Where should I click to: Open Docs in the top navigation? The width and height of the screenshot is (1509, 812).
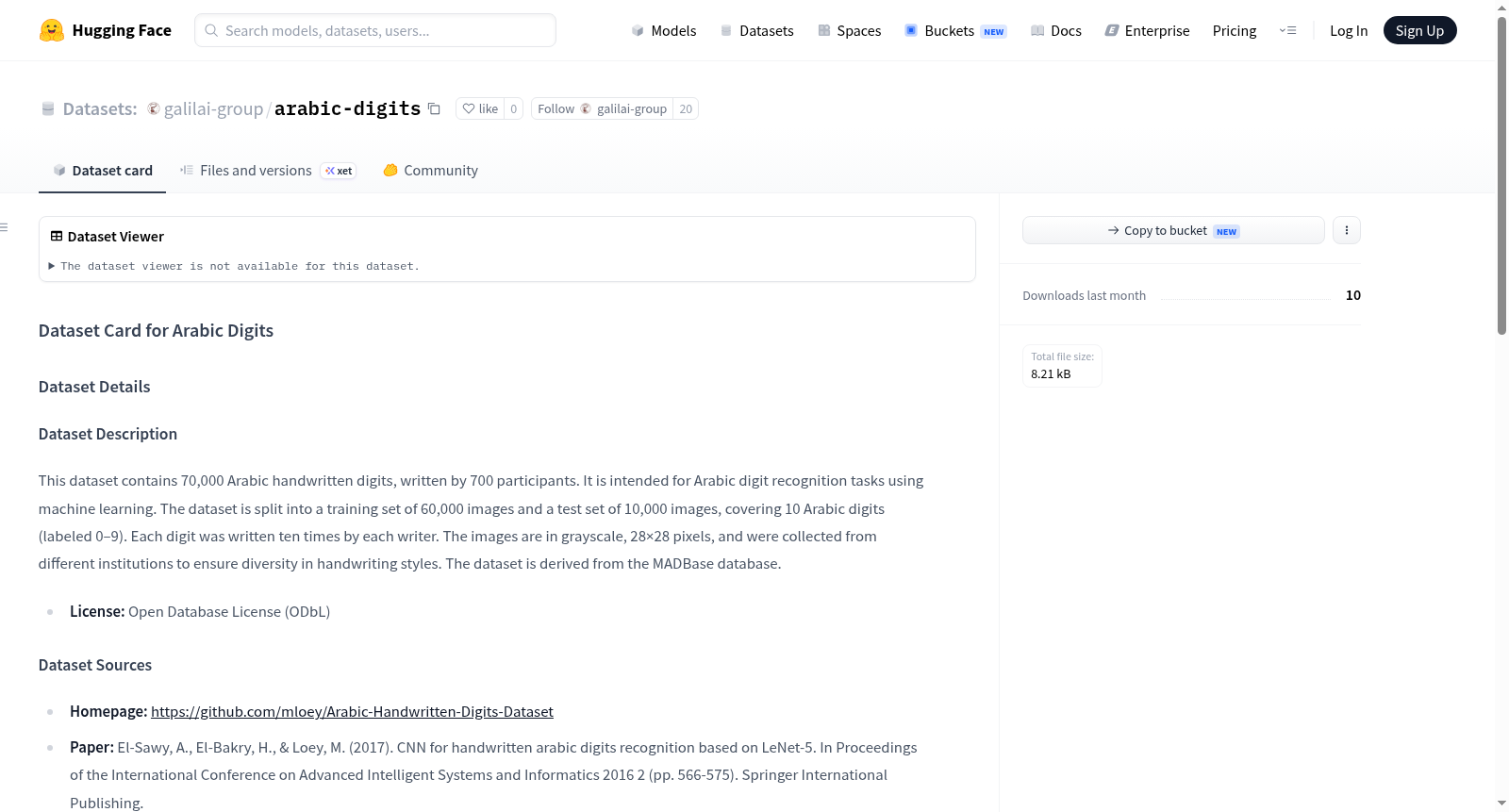pos(1056,30)
